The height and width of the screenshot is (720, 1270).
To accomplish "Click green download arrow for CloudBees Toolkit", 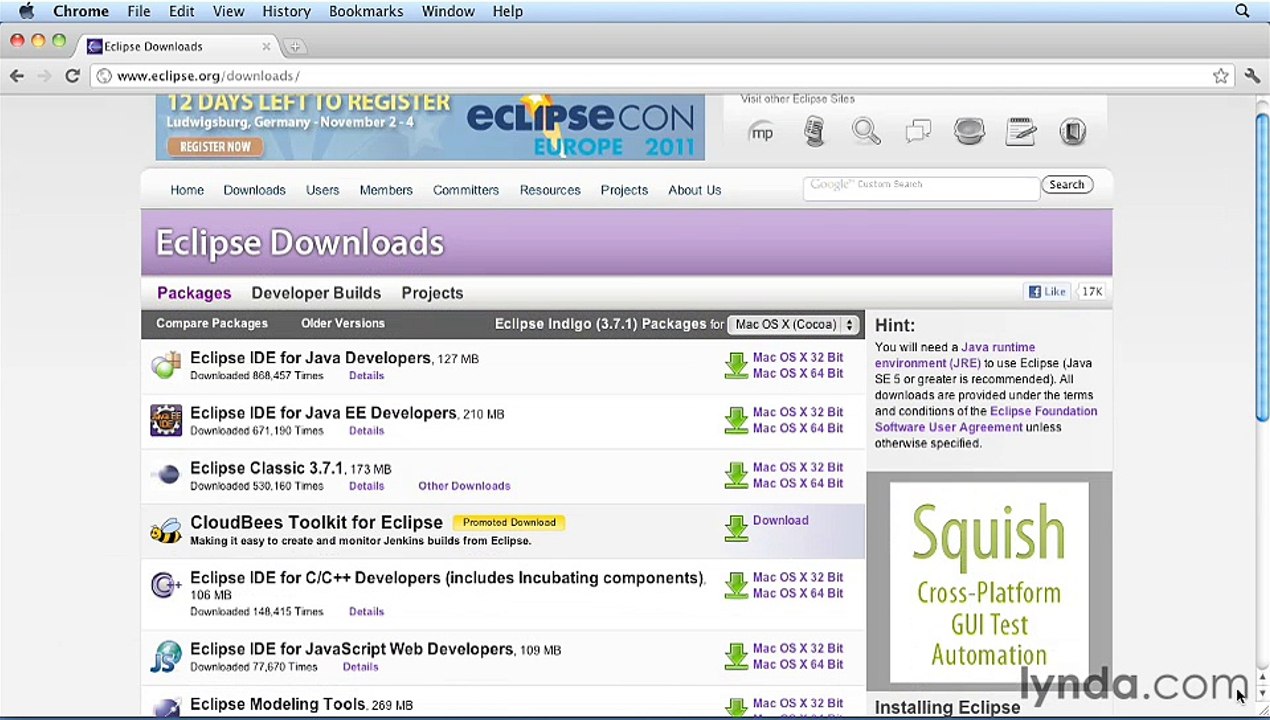I will pyautogui.click(x=736, y=529).
